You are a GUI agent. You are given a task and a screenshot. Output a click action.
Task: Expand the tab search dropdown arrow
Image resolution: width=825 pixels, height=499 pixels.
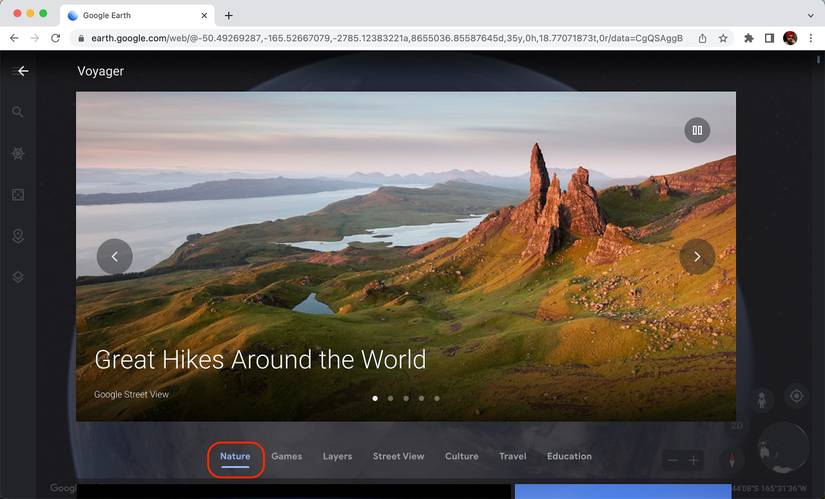[x=810, y=15]
